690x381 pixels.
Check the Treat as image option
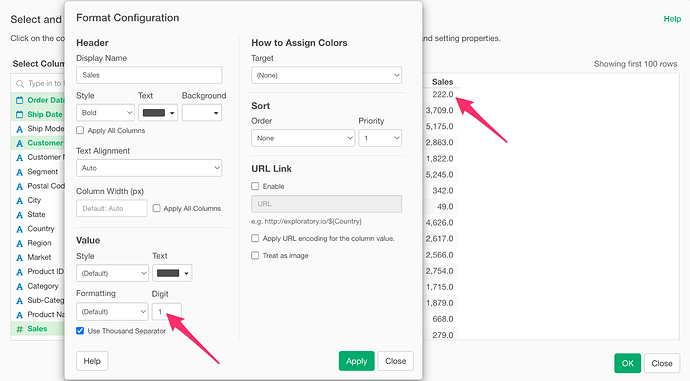[255, 256]
